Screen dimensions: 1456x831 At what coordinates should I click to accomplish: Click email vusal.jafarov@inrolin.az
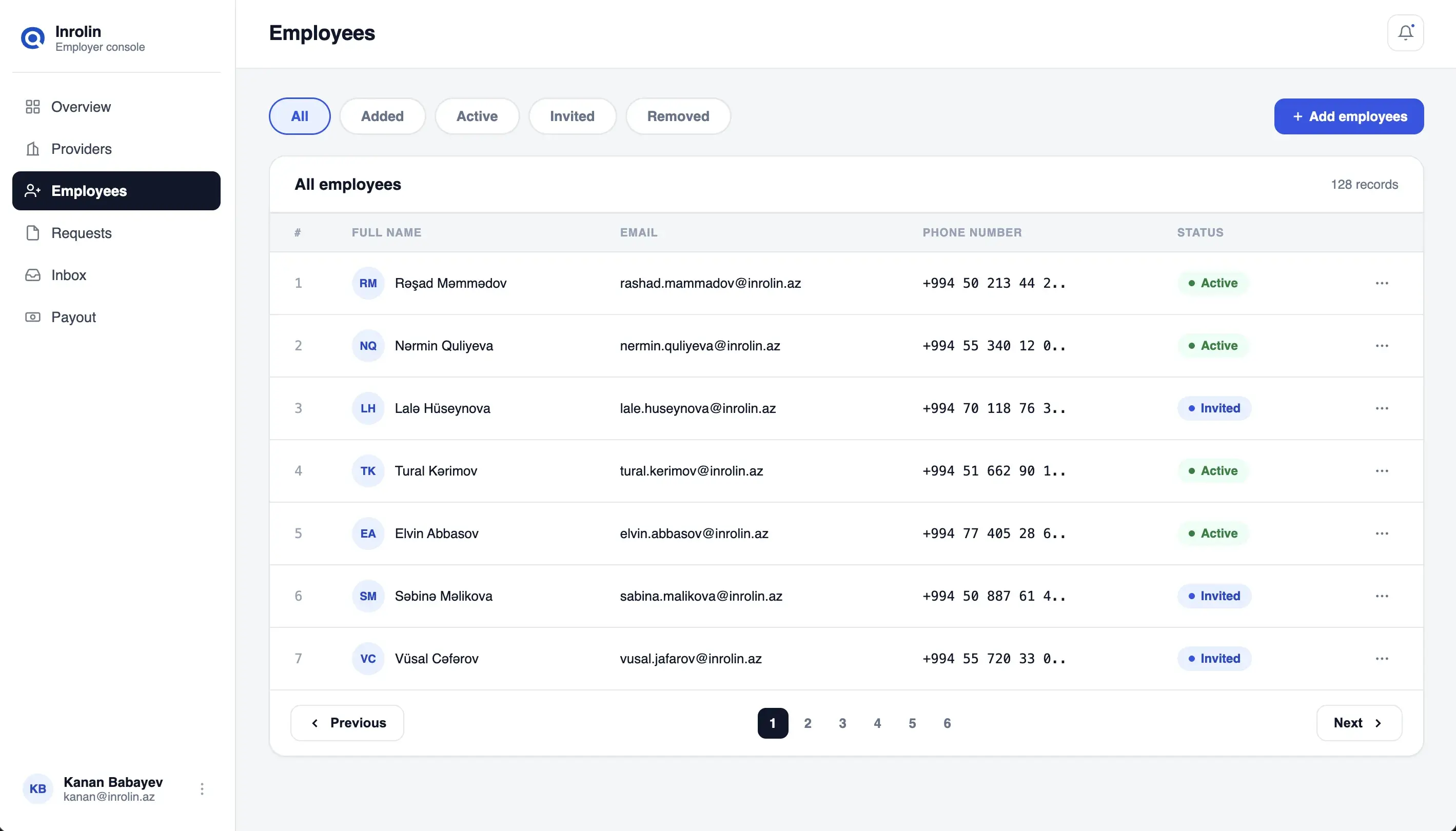coord(691,659)
